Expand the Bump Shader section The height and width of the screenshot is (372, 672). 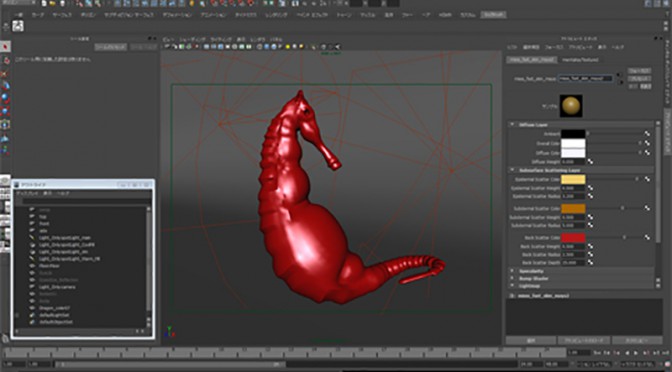click(512, 279)
